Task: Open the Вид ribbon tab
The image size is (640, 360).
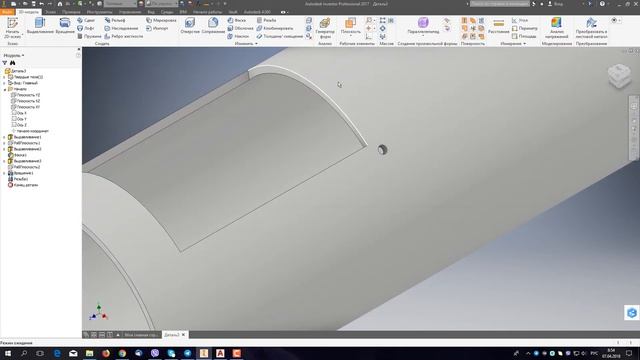Action: (151, 12)
